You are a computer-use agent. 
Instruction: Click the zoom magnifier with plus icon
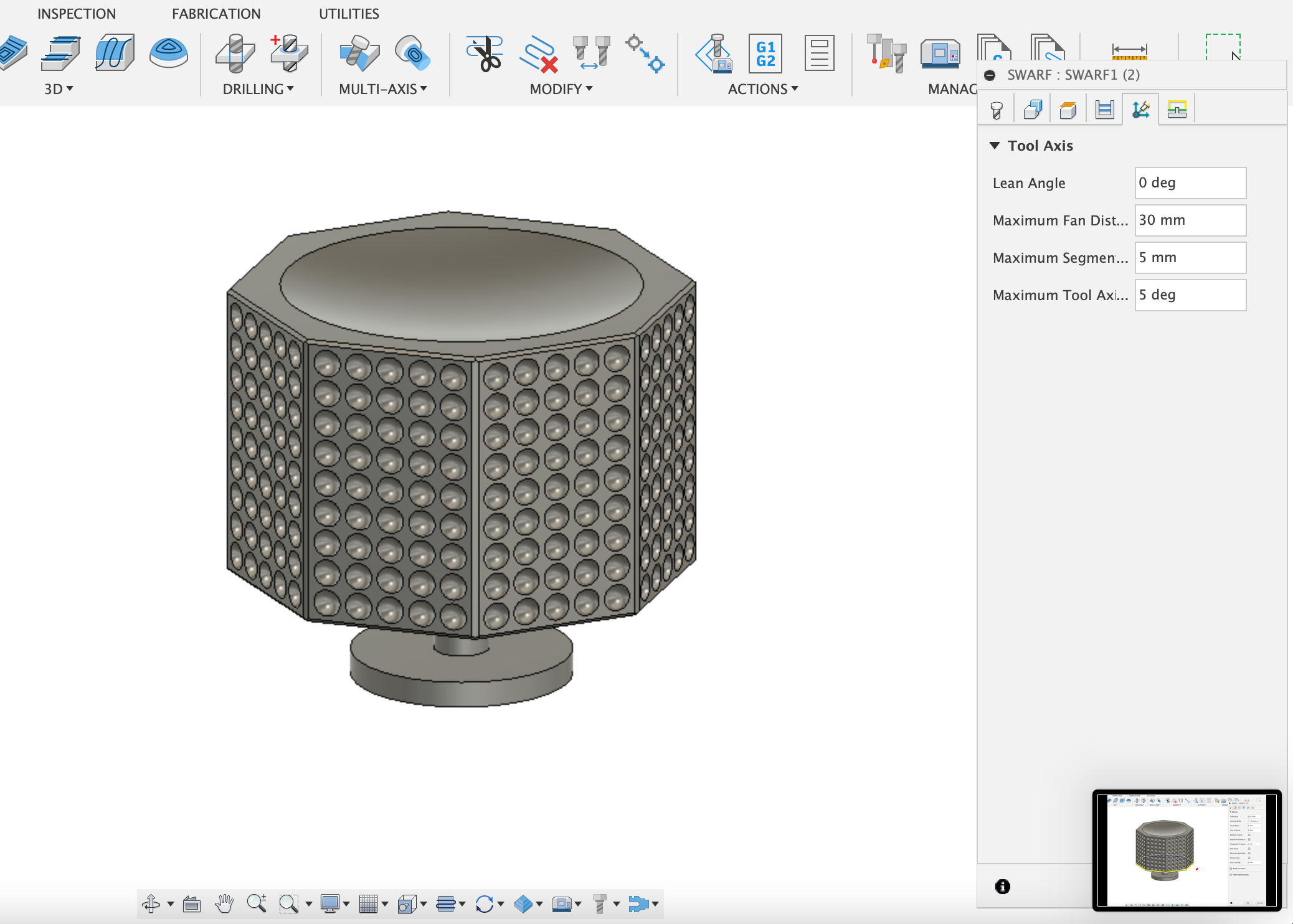pyautogui.click(x=257, y=903)
